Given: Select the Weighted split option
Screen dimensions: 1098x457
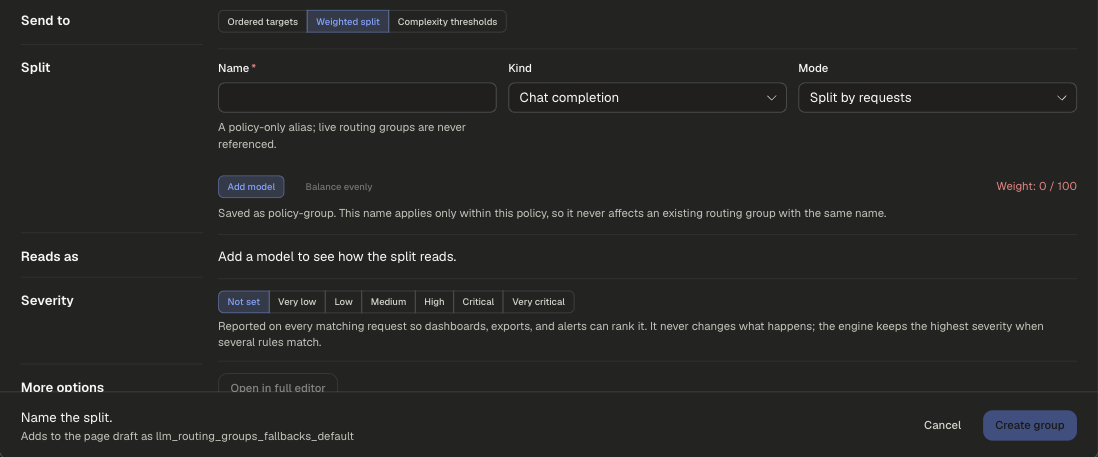Looking at the screenshot, I should pos(348,22).
